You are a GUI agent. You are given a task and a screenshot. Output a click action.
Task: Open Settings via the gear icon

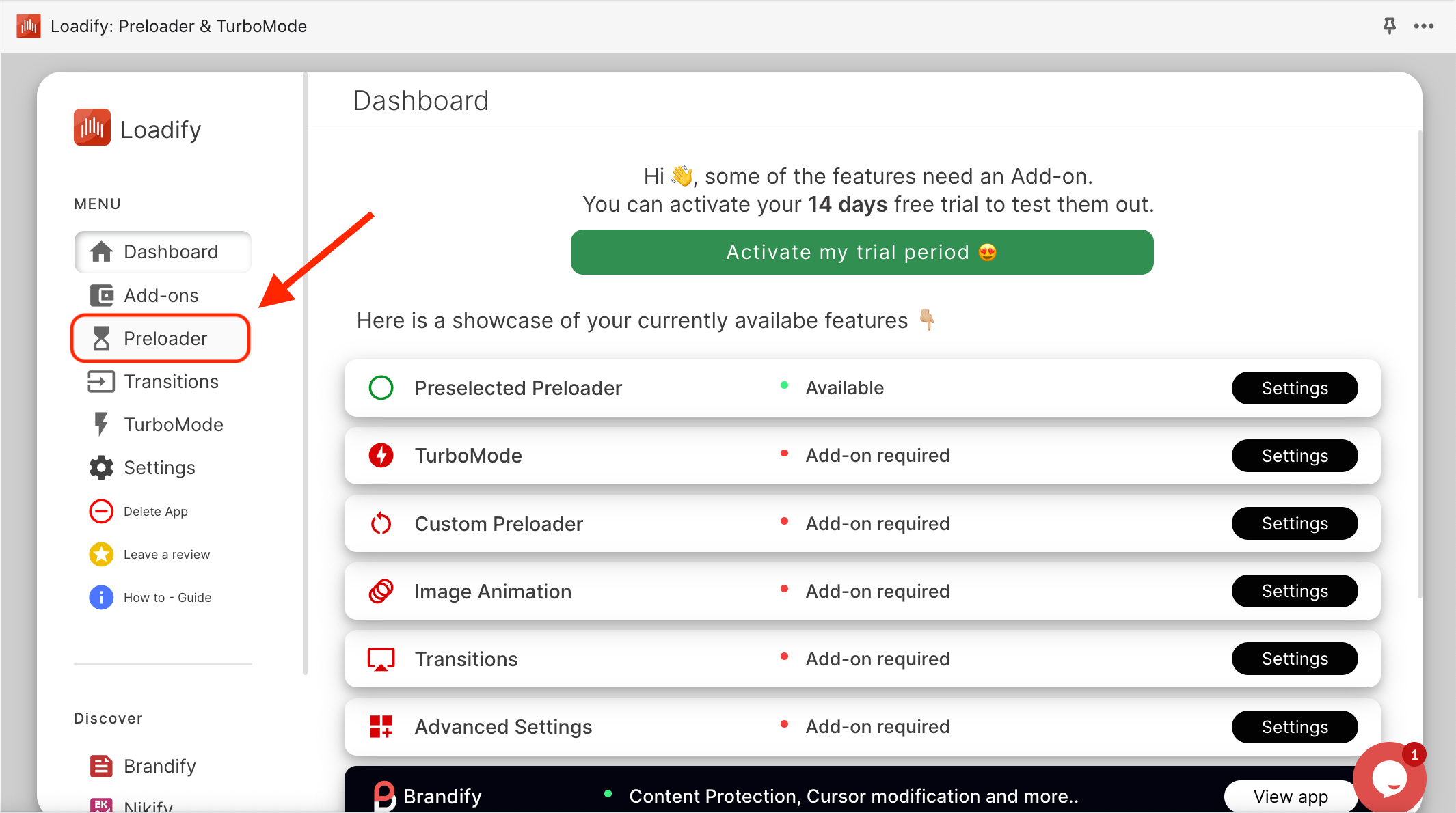(100, 467)
